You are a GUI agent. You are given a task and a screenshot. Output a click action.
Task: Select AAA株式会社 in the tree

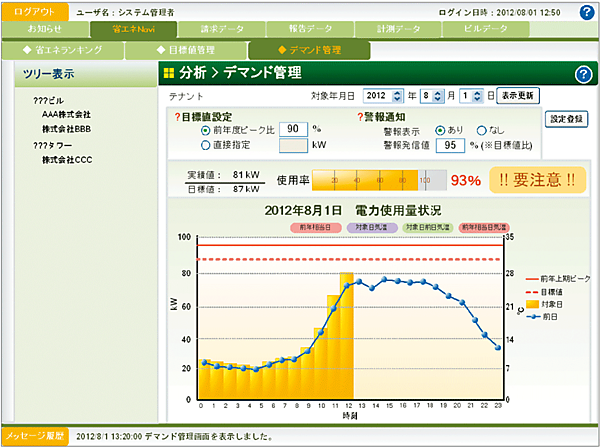[66, 114]
